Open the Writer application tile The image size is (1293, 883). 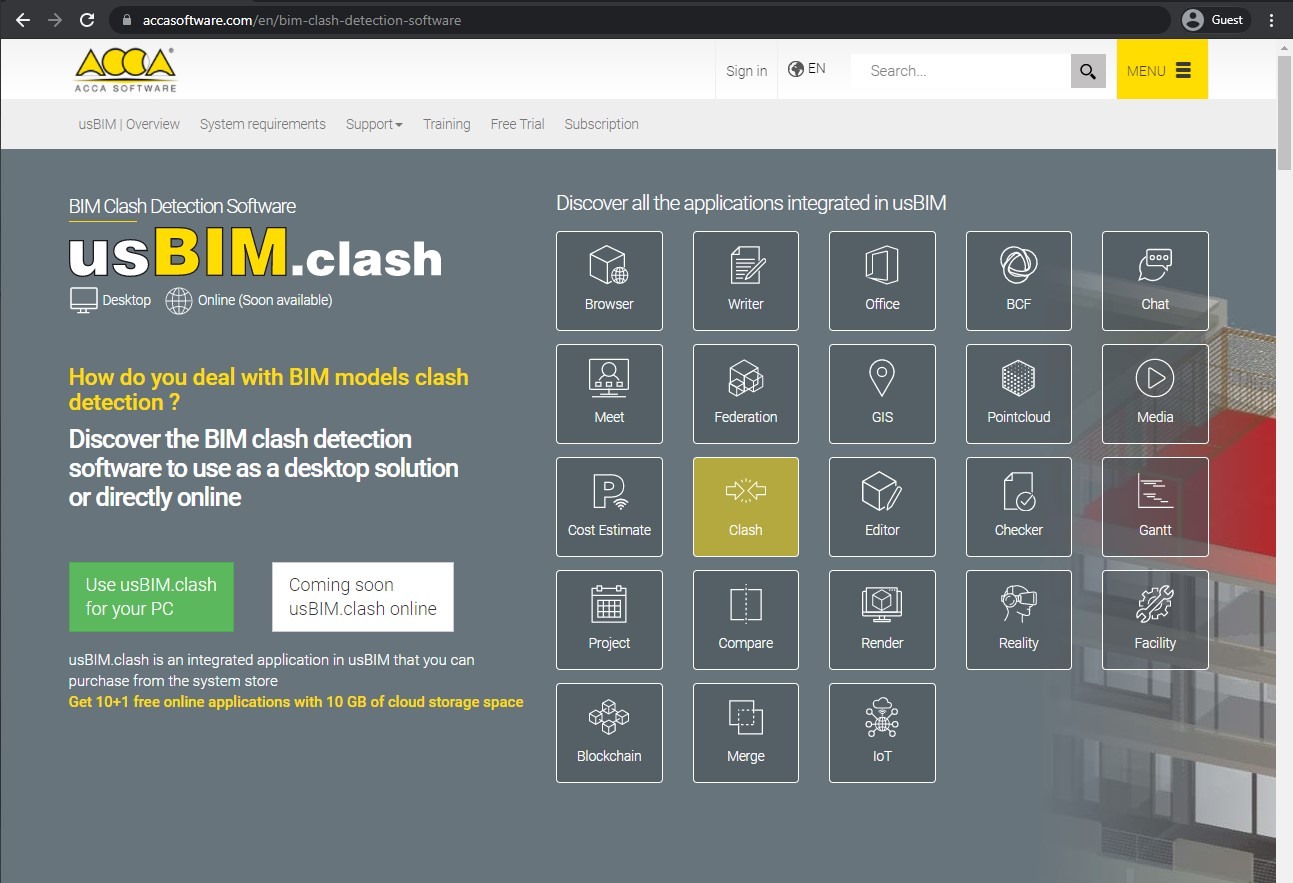pos(745,281)
